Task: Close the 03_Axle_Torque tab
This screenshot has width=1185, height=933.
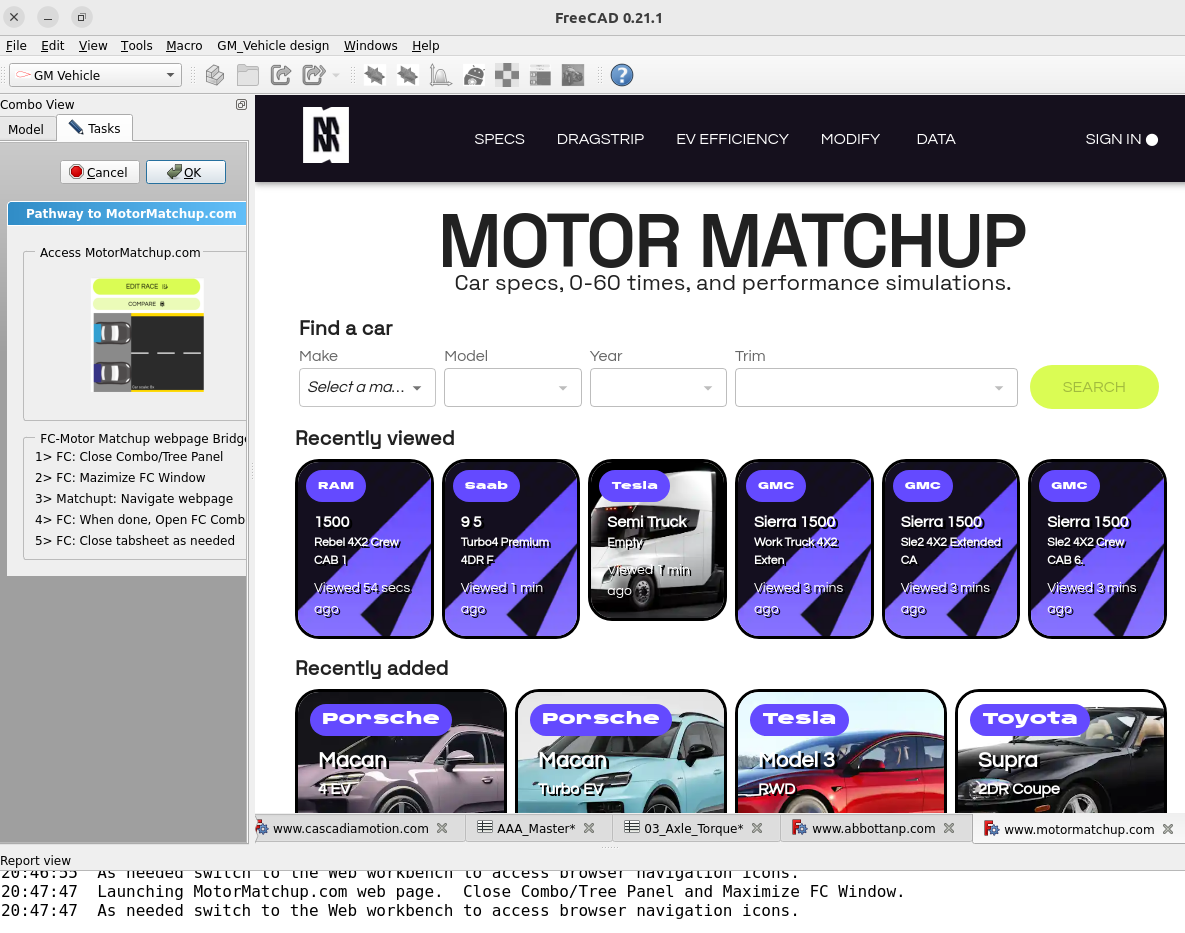Action: pos(757,828)
